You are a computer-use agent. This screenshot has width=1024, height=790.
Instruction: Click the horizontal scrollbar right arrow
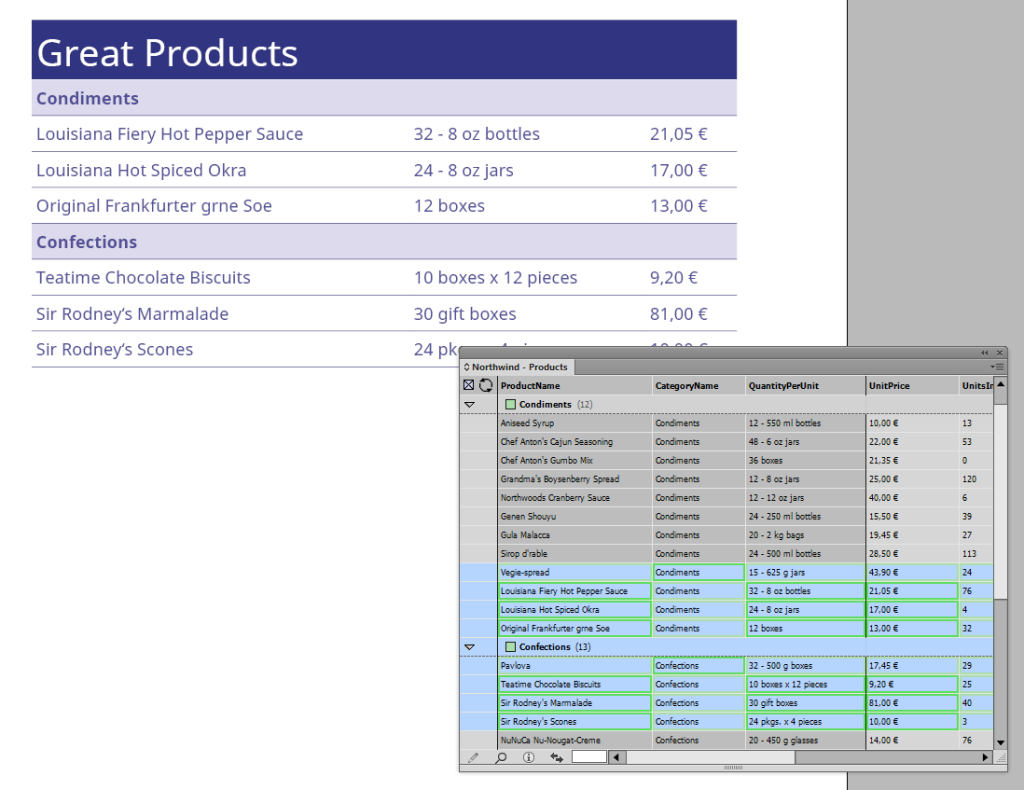coord(985,757)
